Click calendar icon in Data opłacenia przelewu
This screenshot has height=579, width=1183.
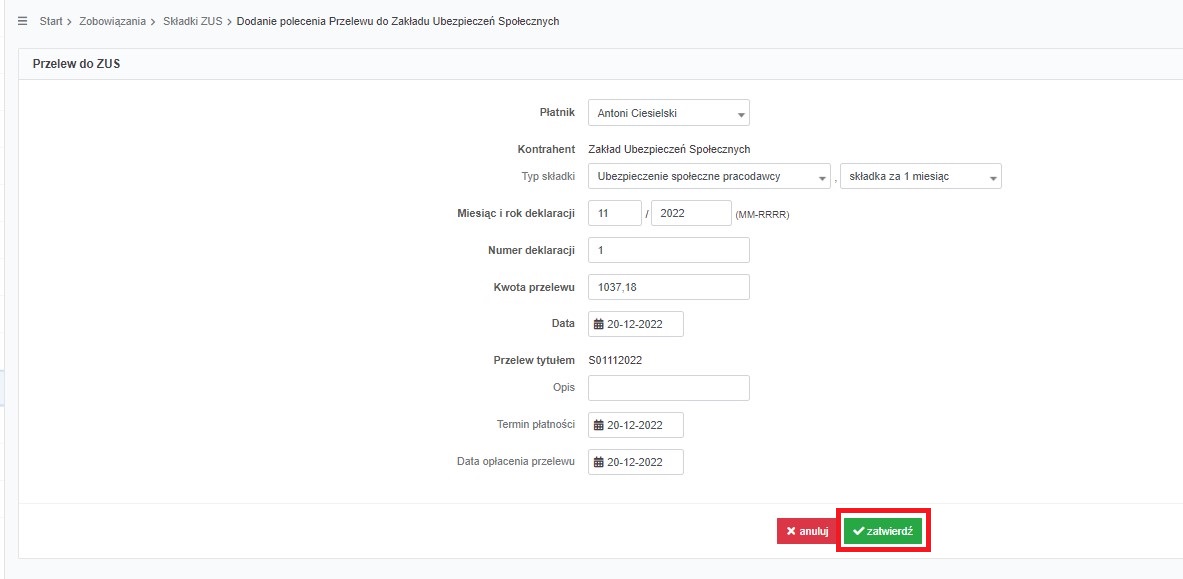pos(599,462)
